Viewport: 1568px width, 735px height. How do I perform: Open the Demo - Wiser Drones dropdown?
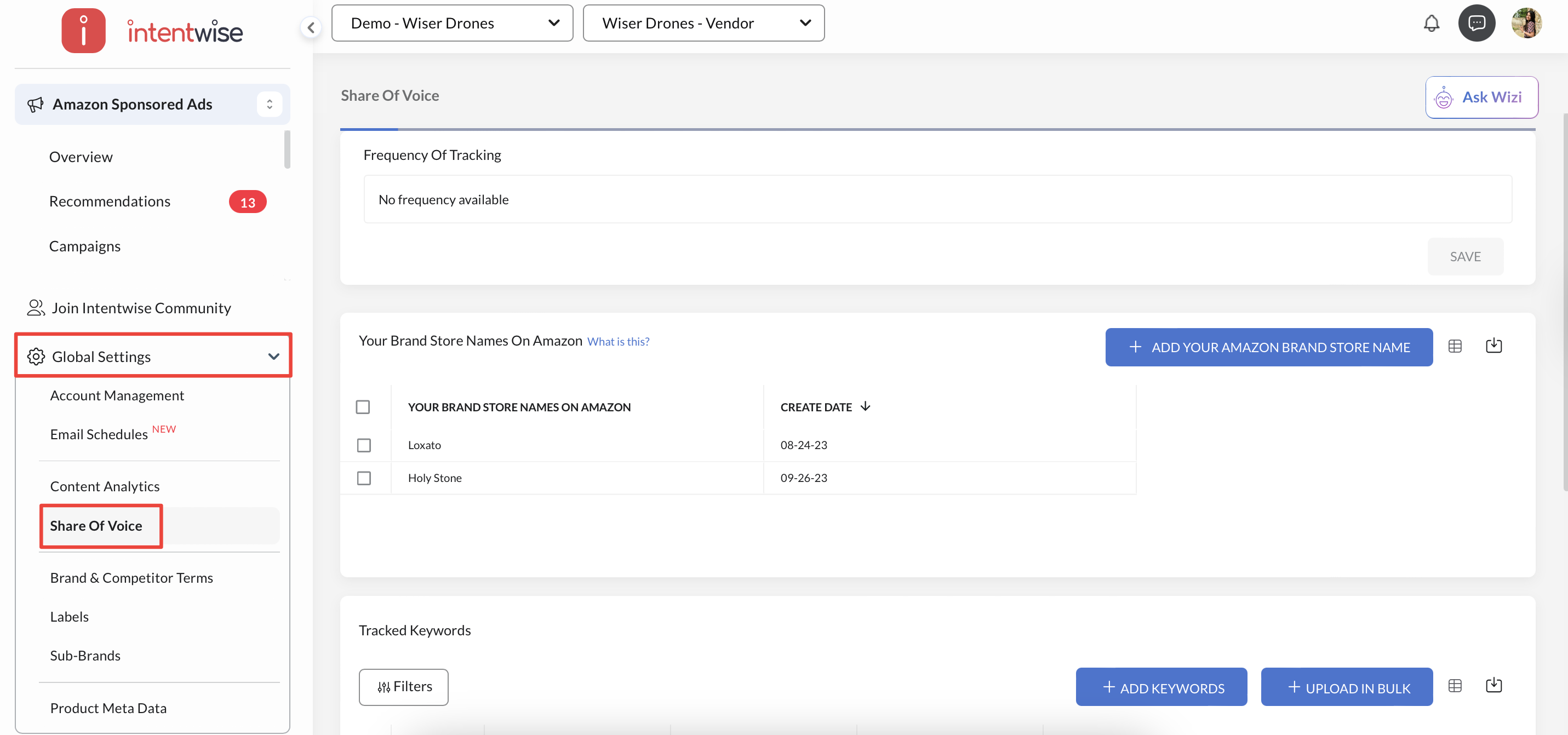452,23
